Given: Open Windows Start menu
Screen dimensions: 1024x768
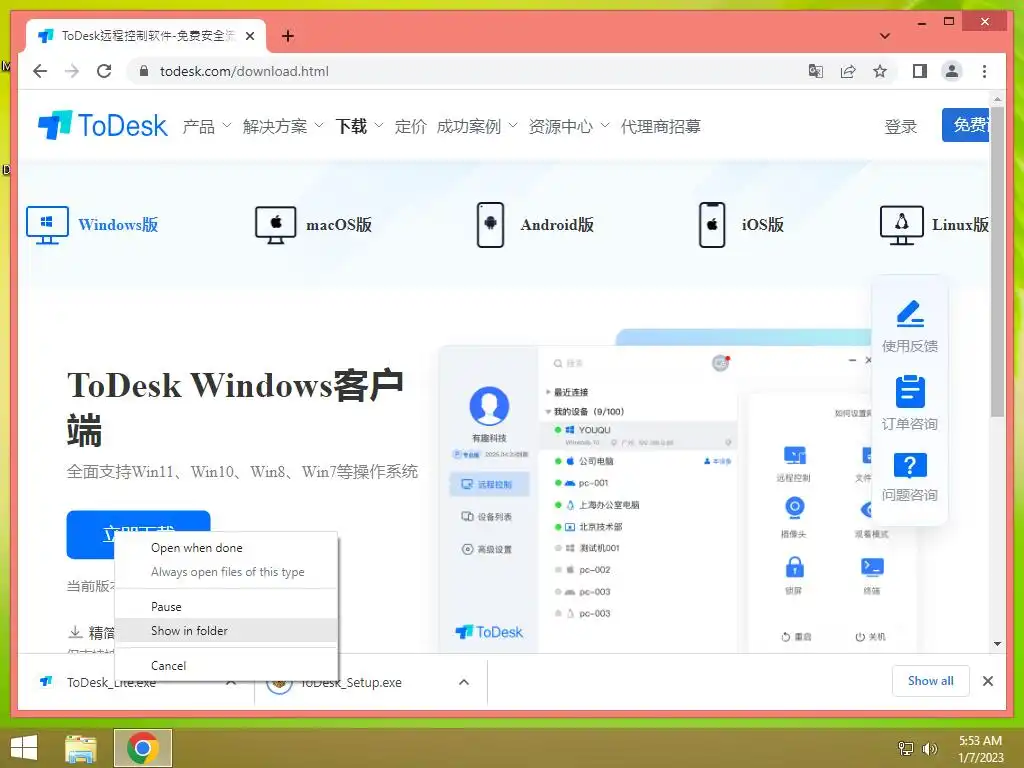Looking at the screenshot, I should pyautogui.click(x=24, y=748).
